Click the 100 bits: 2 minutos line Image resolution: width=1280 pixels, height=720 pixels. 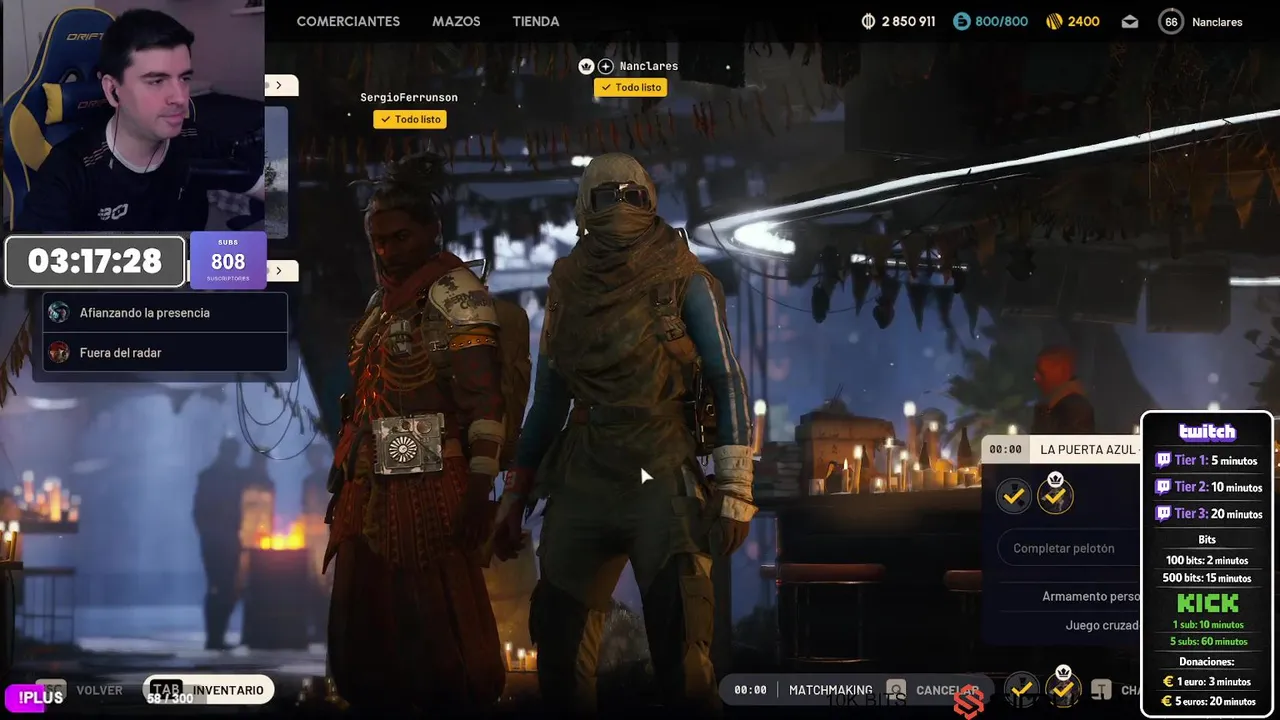tap(1207, 560)
